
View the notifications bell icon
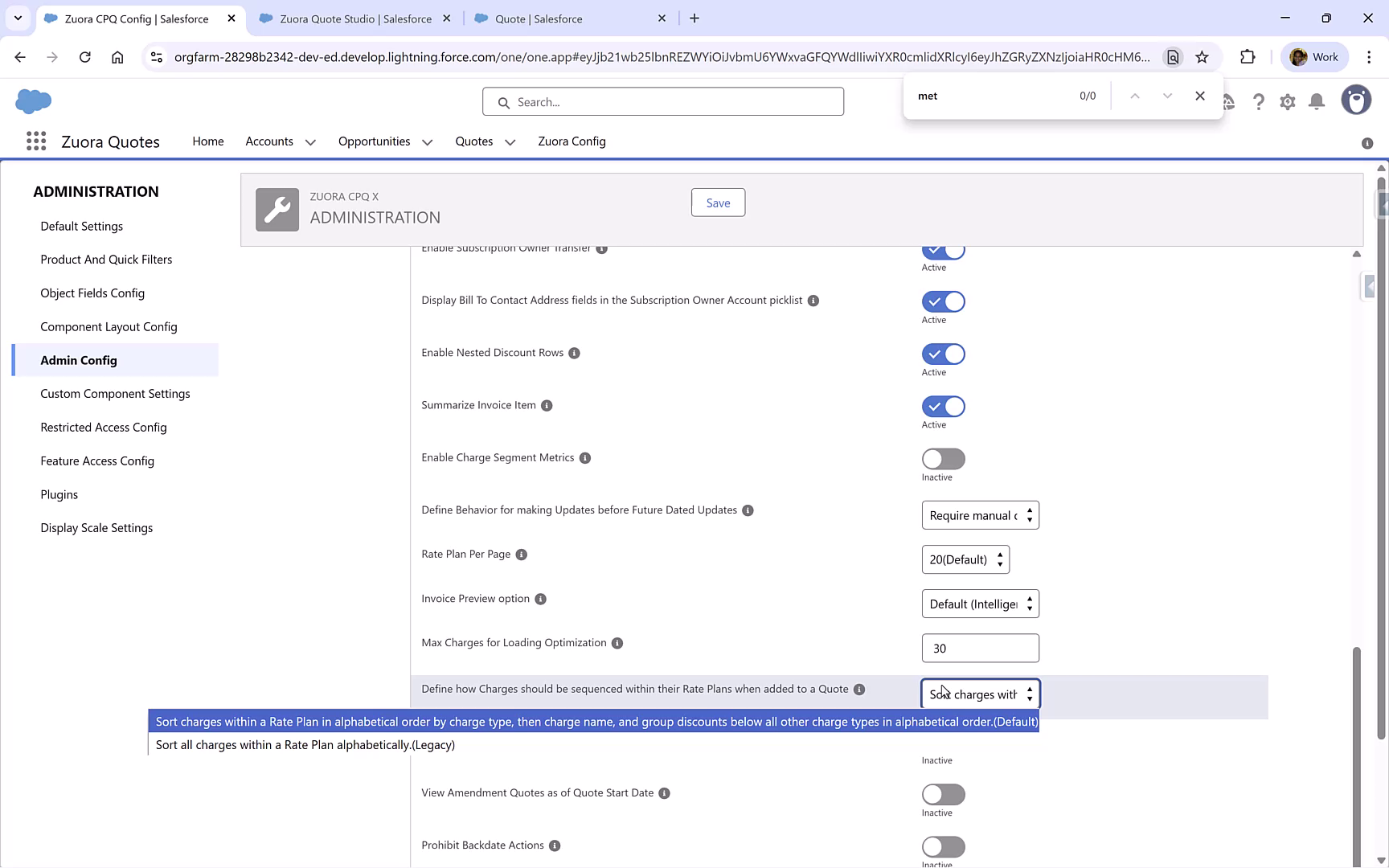pyautogui.click(x=1316, y=101)
